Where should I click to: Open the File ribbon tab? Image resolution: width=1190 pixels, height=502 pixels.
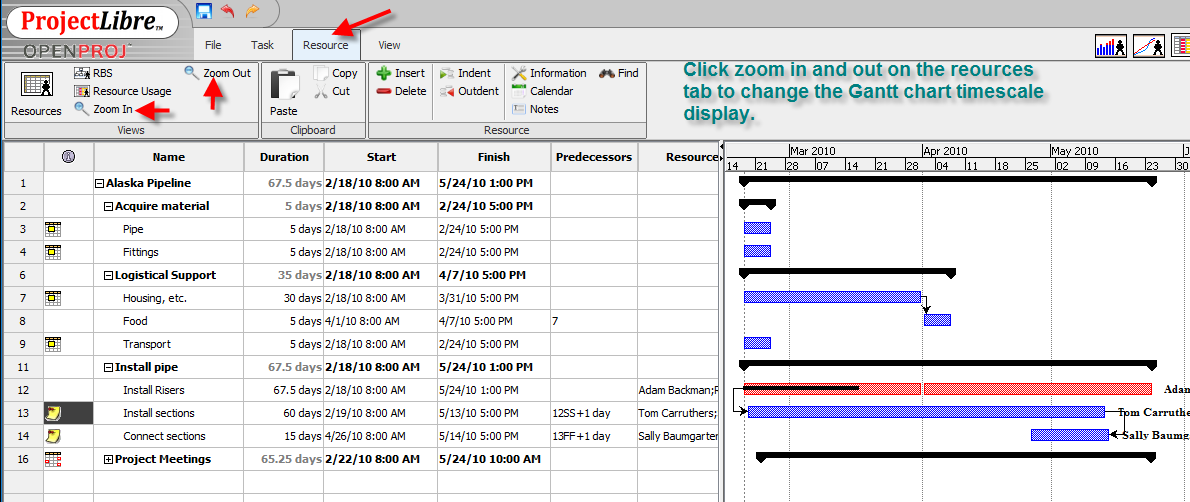pos(213,45)
